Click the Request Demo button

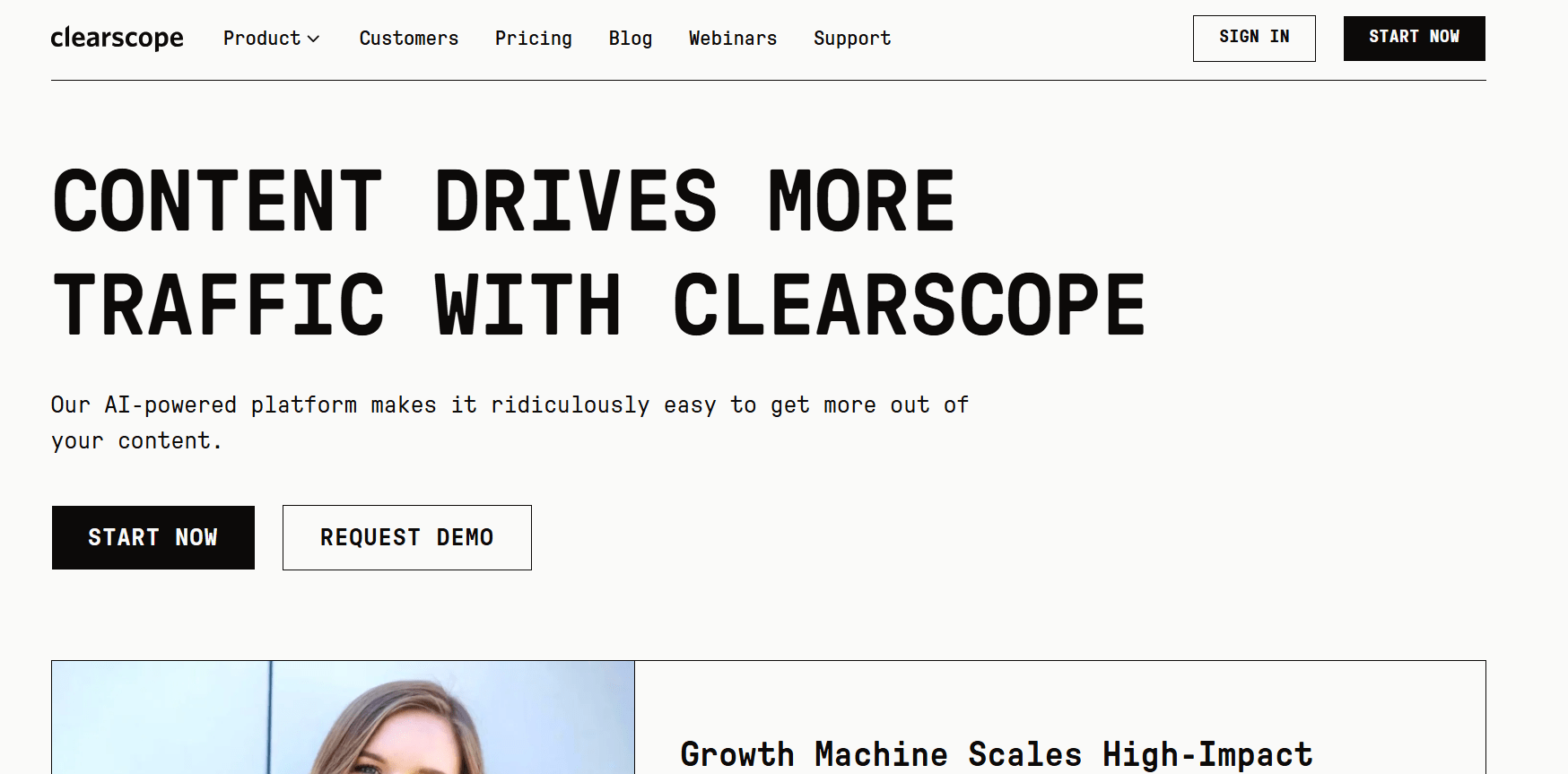(407, 537)
